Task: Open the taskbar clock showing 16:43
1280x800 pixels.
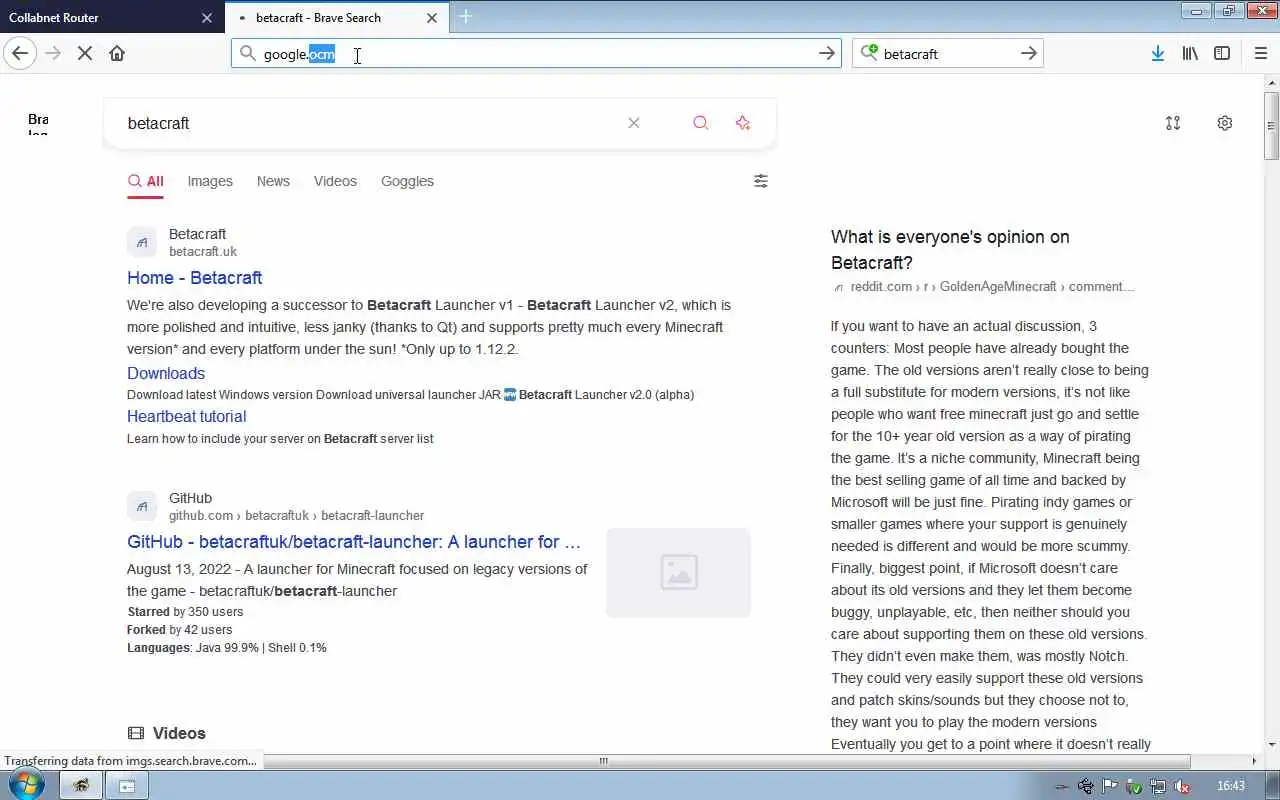Action: tap(1231, 786)
